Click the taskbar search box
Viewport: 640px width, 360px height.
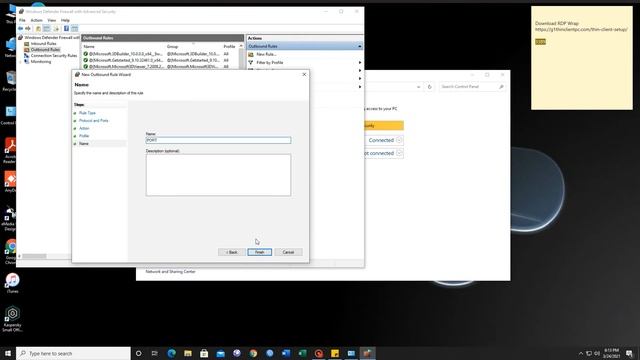click(73, 353)
